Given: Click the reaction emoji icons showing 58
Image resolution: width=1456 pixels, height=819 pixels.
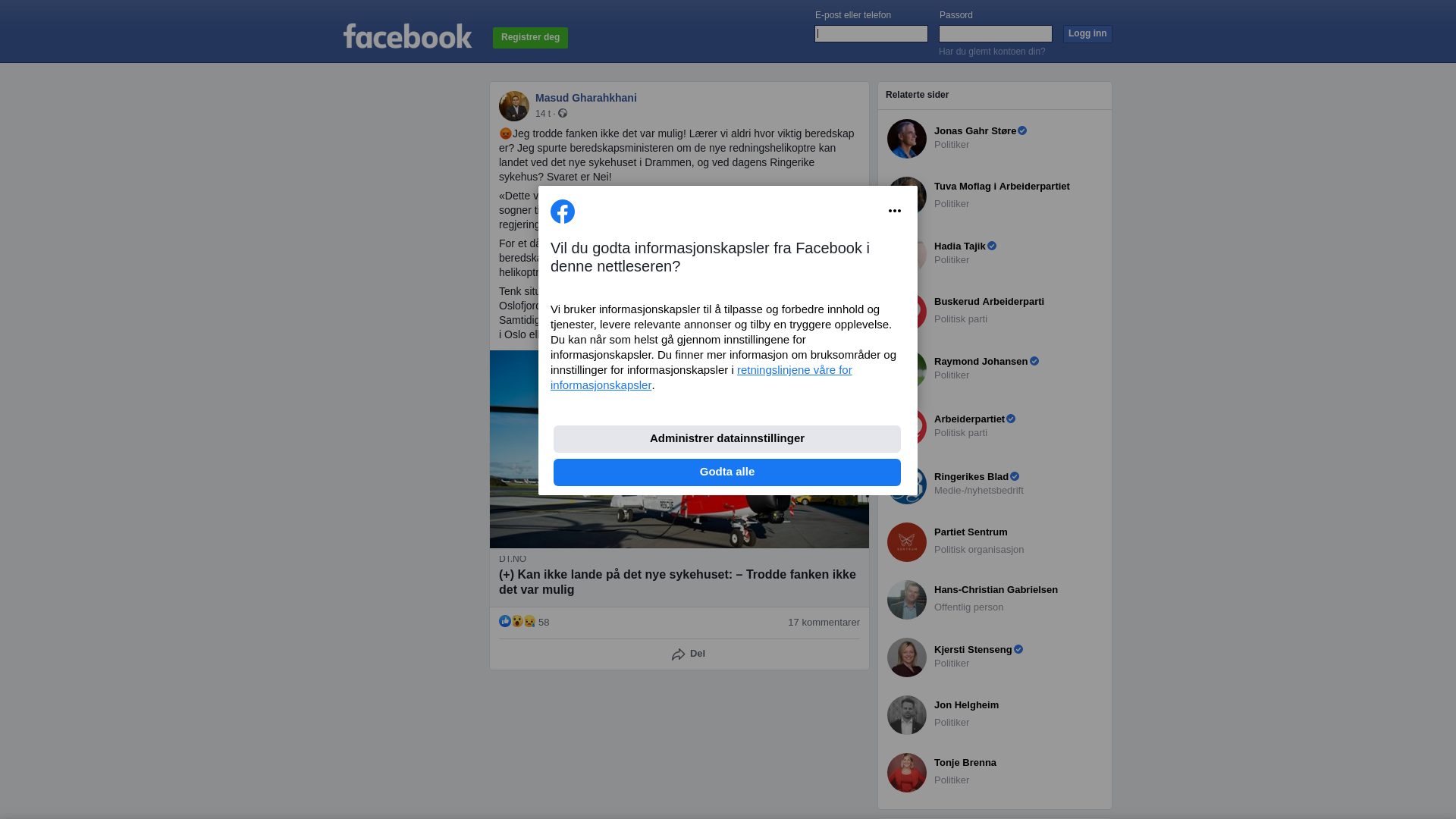Looking at the screenshot, I should 517,622.
